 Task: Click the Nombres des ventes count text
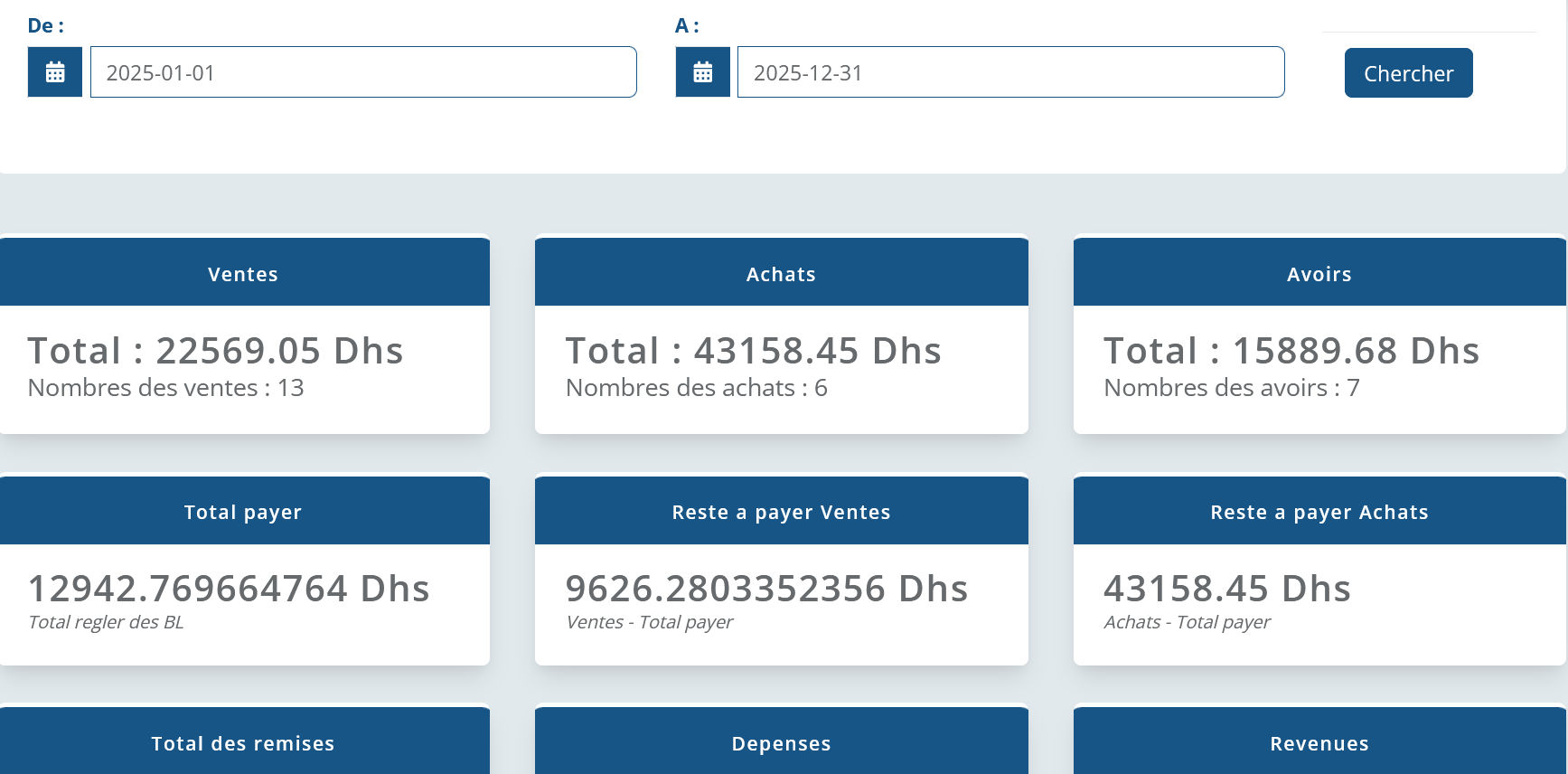pos(165,388)
